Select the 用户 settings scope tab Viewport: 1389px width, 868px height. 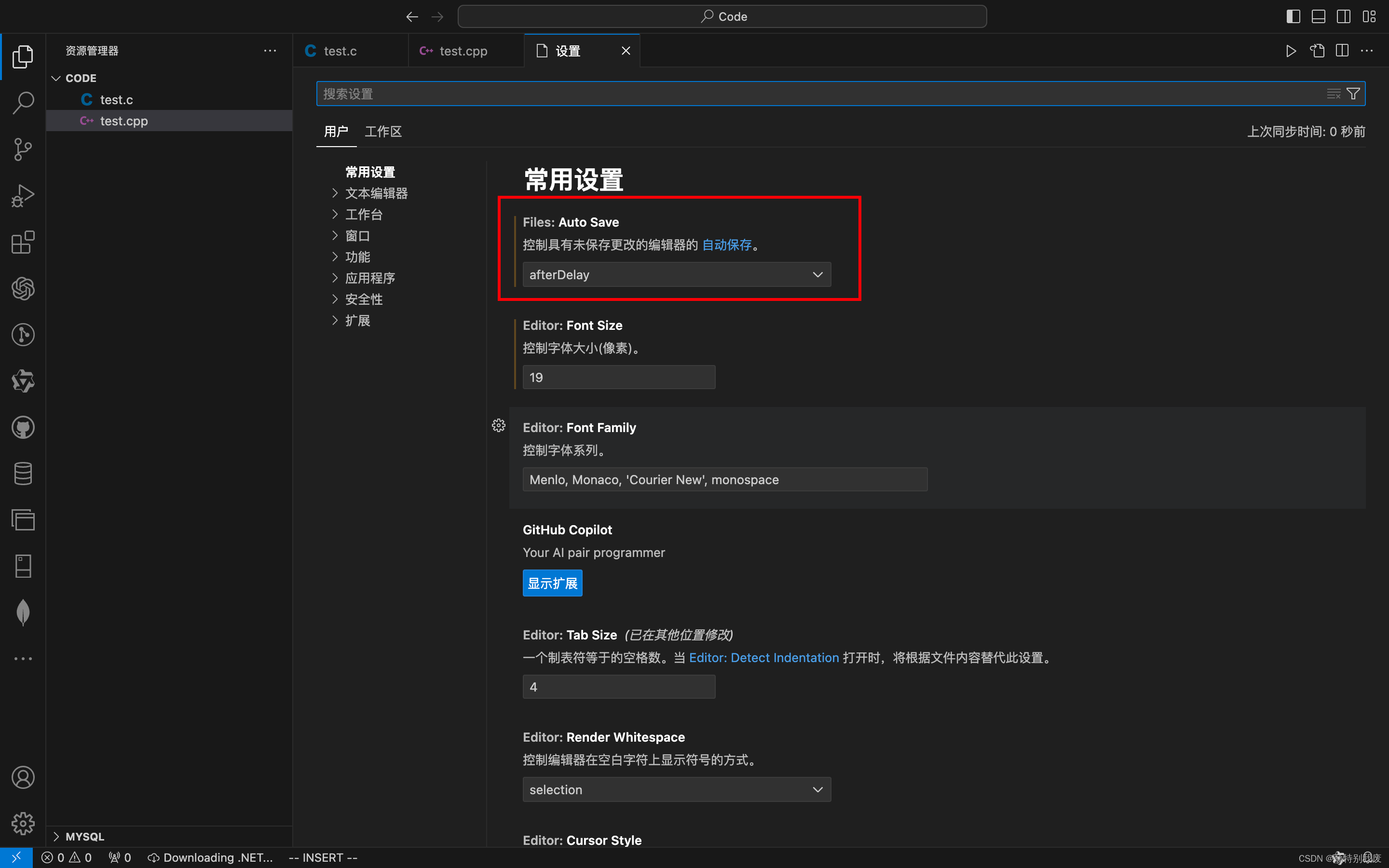tap(336, 132)
